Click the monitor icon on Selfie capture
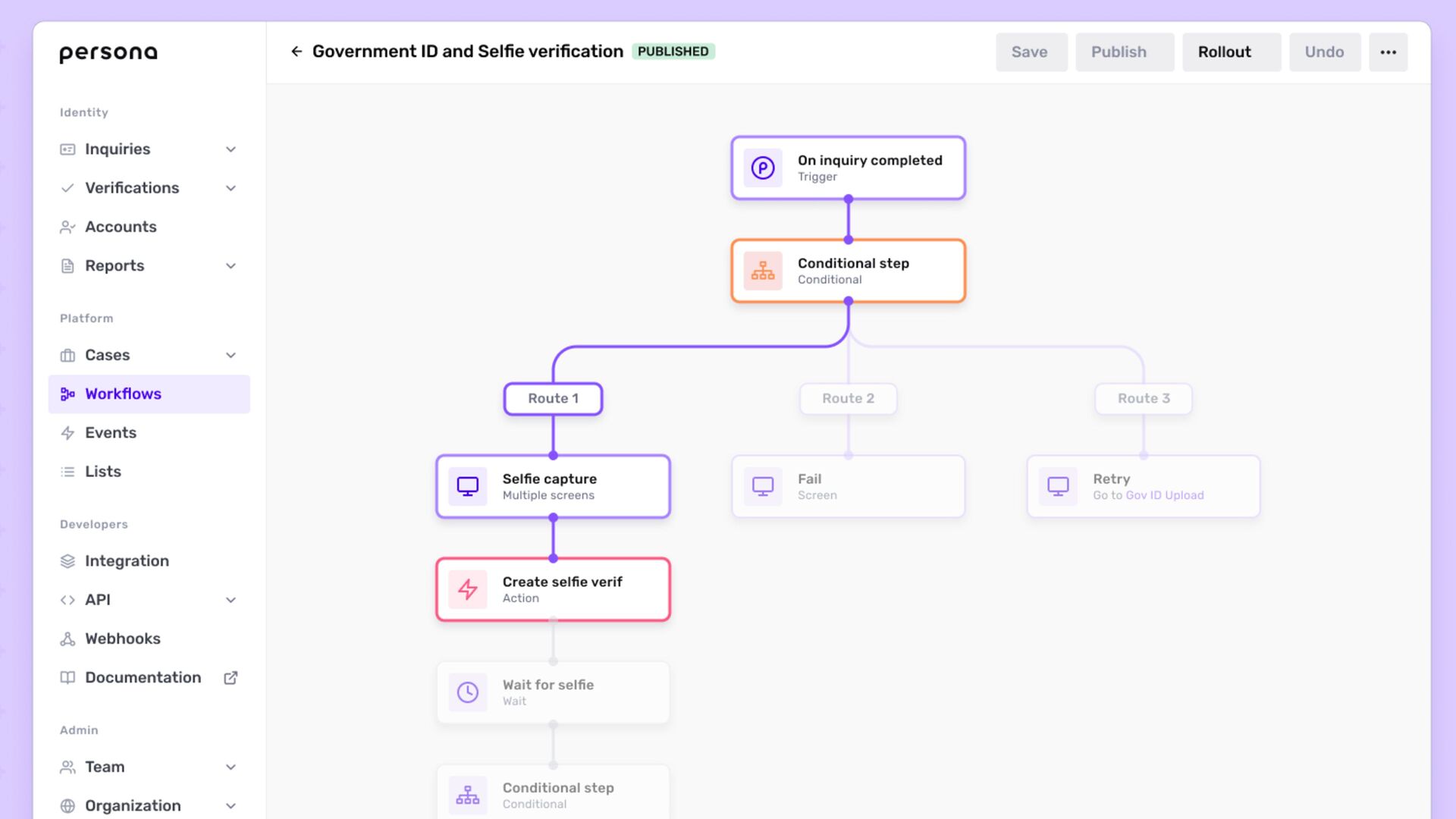The height and width of the screenshot is (819, 1456). 467,486
